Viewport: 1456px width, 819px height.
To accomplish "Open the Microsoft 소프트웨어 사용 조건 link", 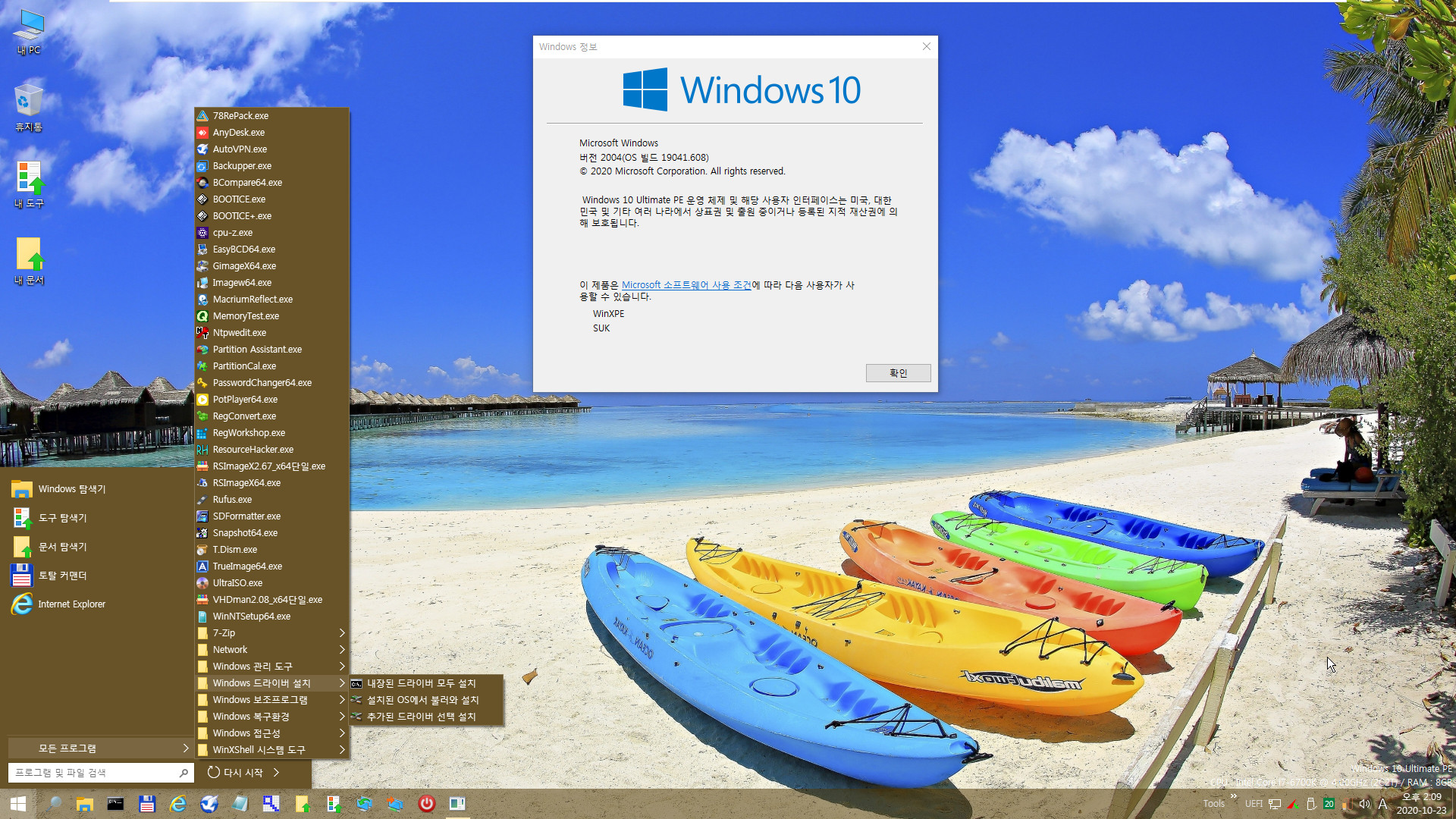I will [686, 285].
